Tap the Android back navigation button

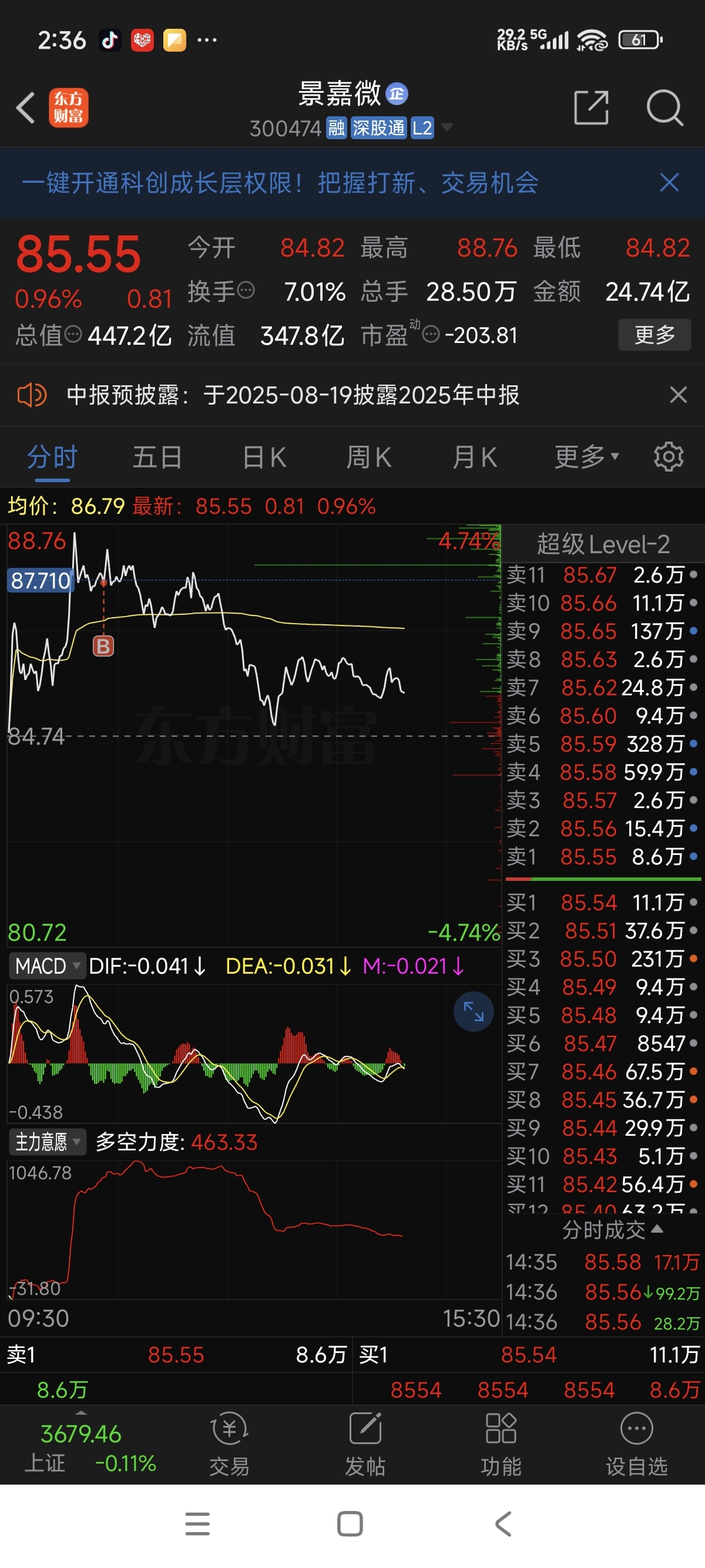point(503,1524)
